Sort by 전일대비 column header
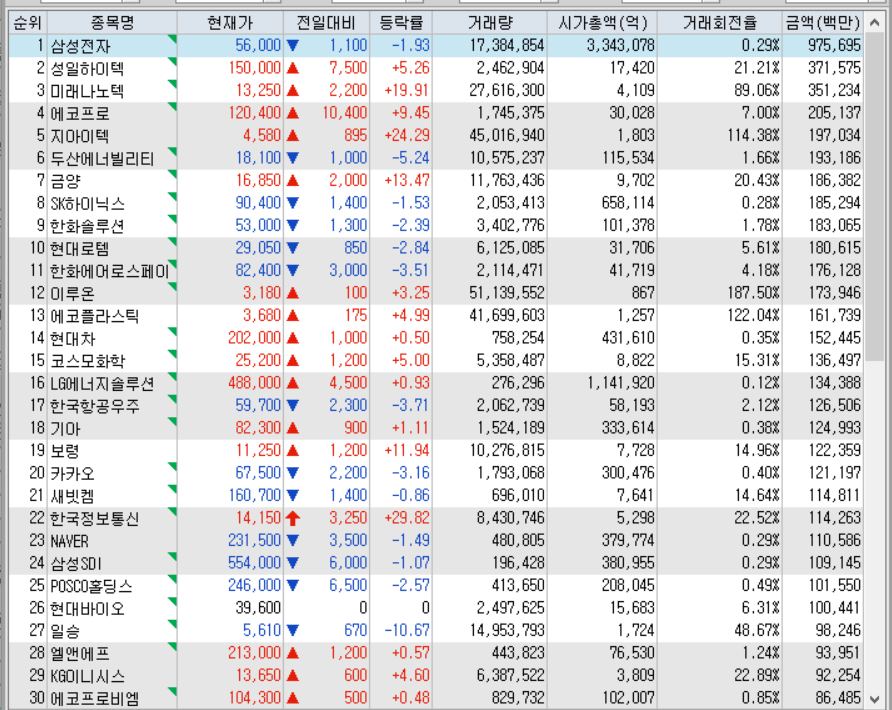892x710 pixels. (x=326, y=23)
